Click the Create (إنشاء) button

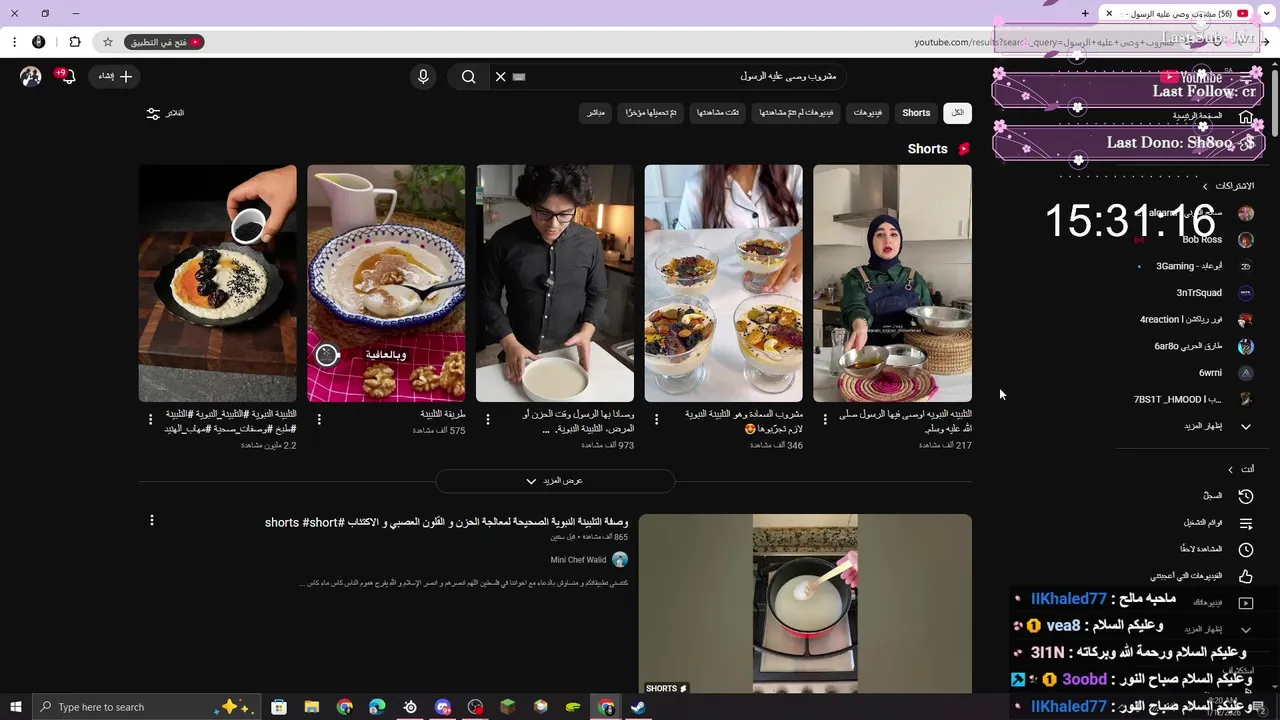click(x=115, y=76)
